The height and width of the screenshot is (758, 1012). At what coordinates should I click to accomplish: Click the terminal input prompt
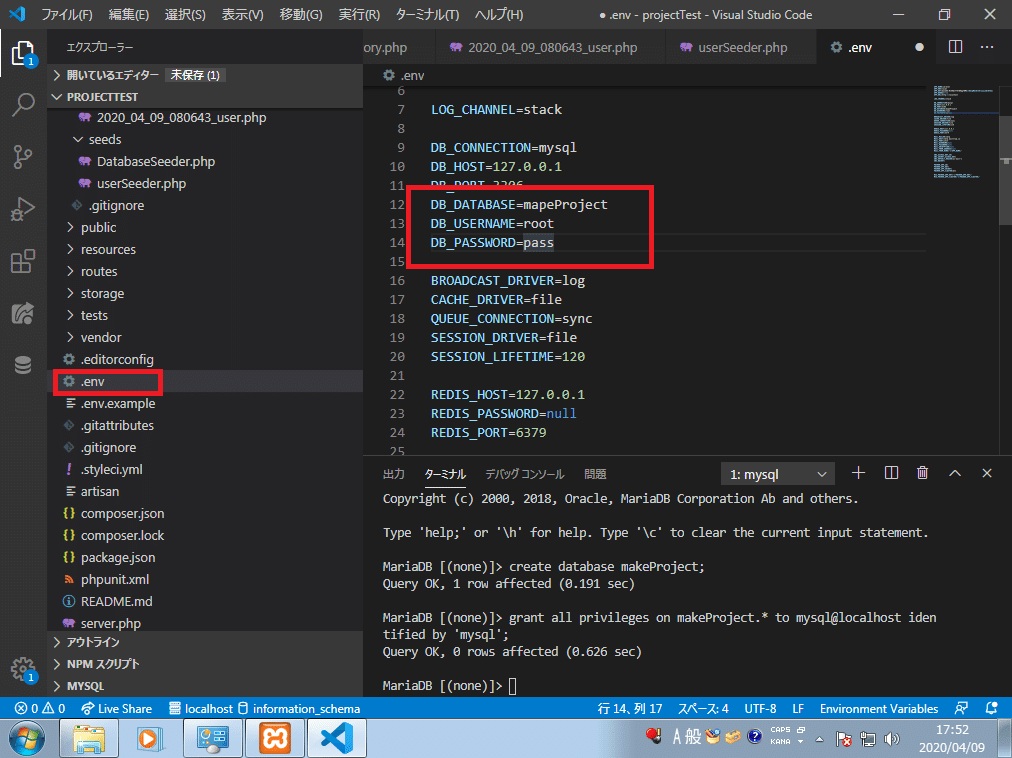point(512,686)
